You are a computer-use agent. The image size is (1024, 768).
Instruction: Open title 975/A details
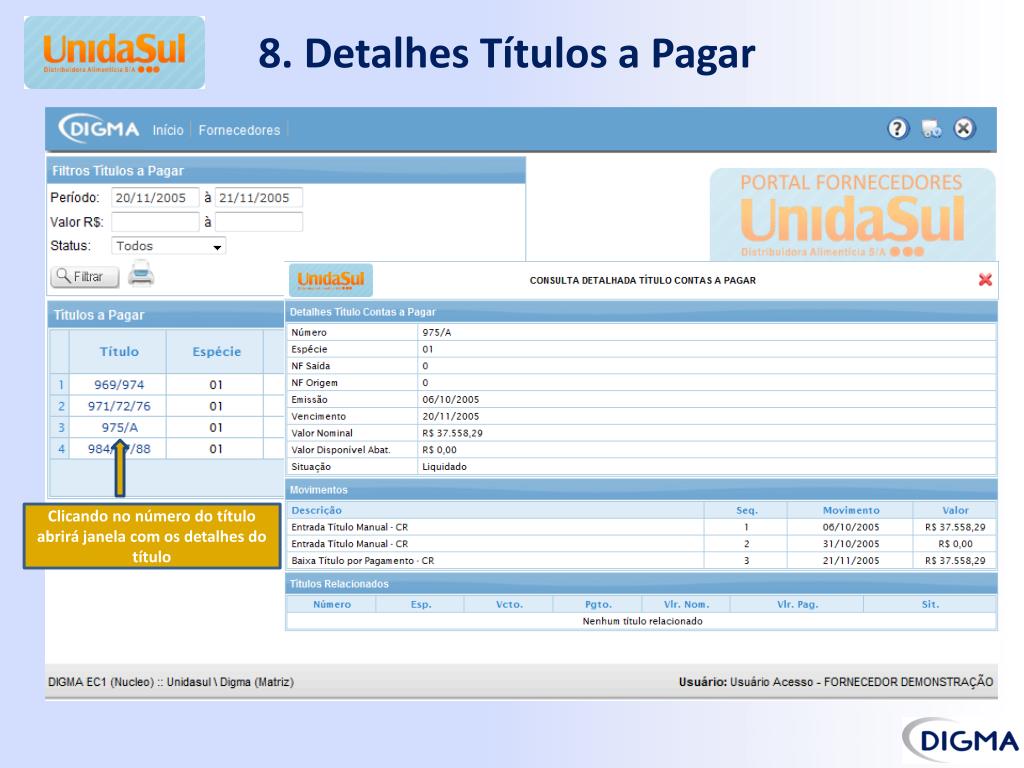tap(120, 428)
